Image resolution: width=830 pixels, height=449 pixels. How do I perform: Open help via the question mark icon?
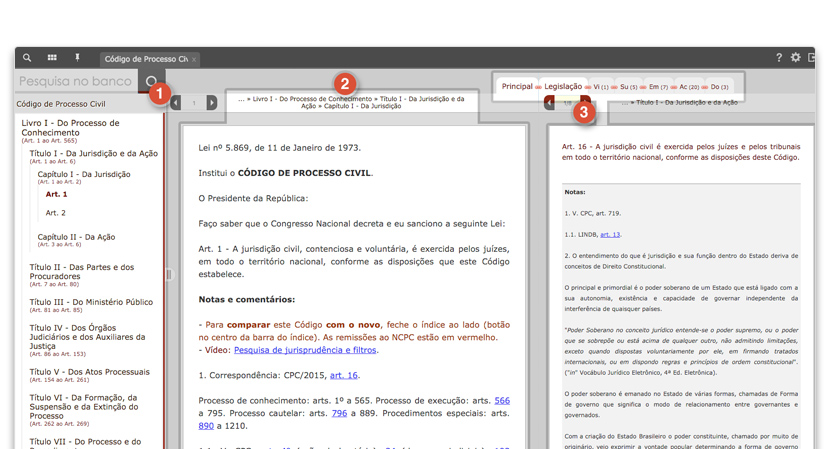pyautogui.click(x=779, y=58)
